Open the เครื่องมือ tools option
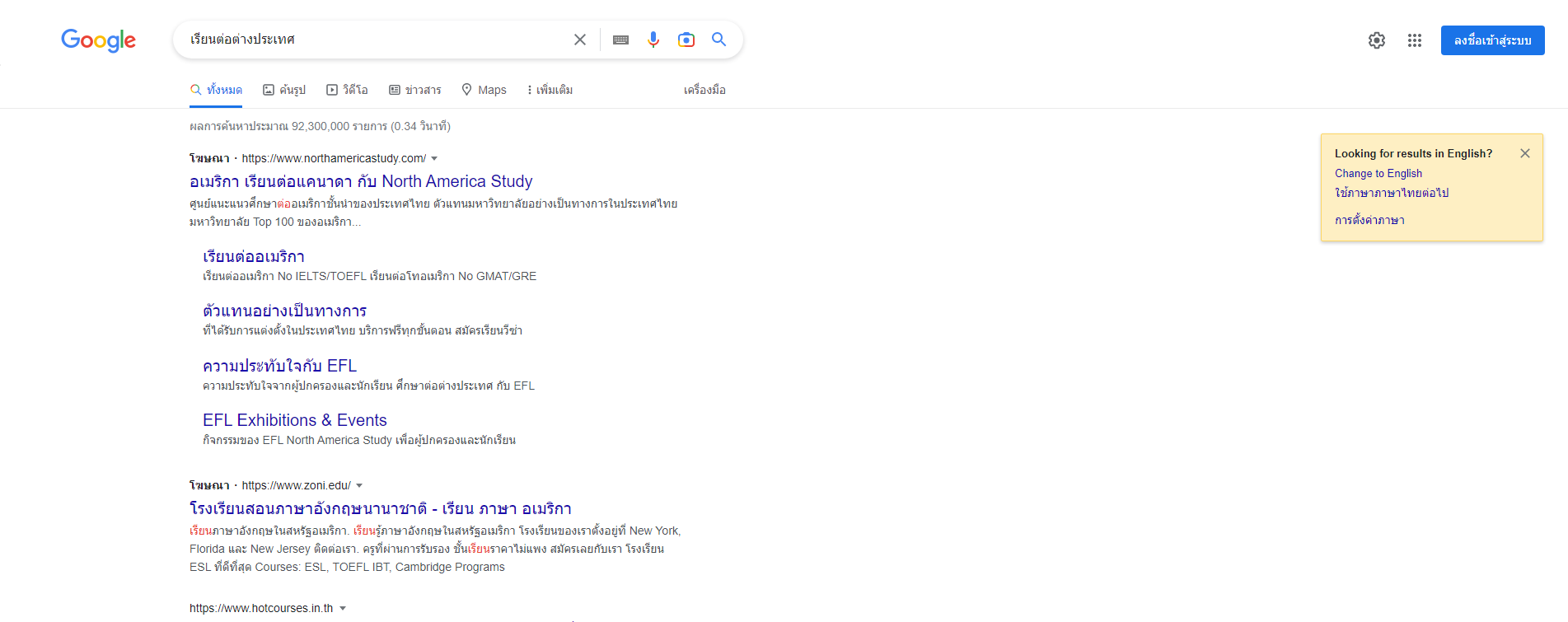The image size is (1568, 622). pyautogui.click(x=704, y=90)
